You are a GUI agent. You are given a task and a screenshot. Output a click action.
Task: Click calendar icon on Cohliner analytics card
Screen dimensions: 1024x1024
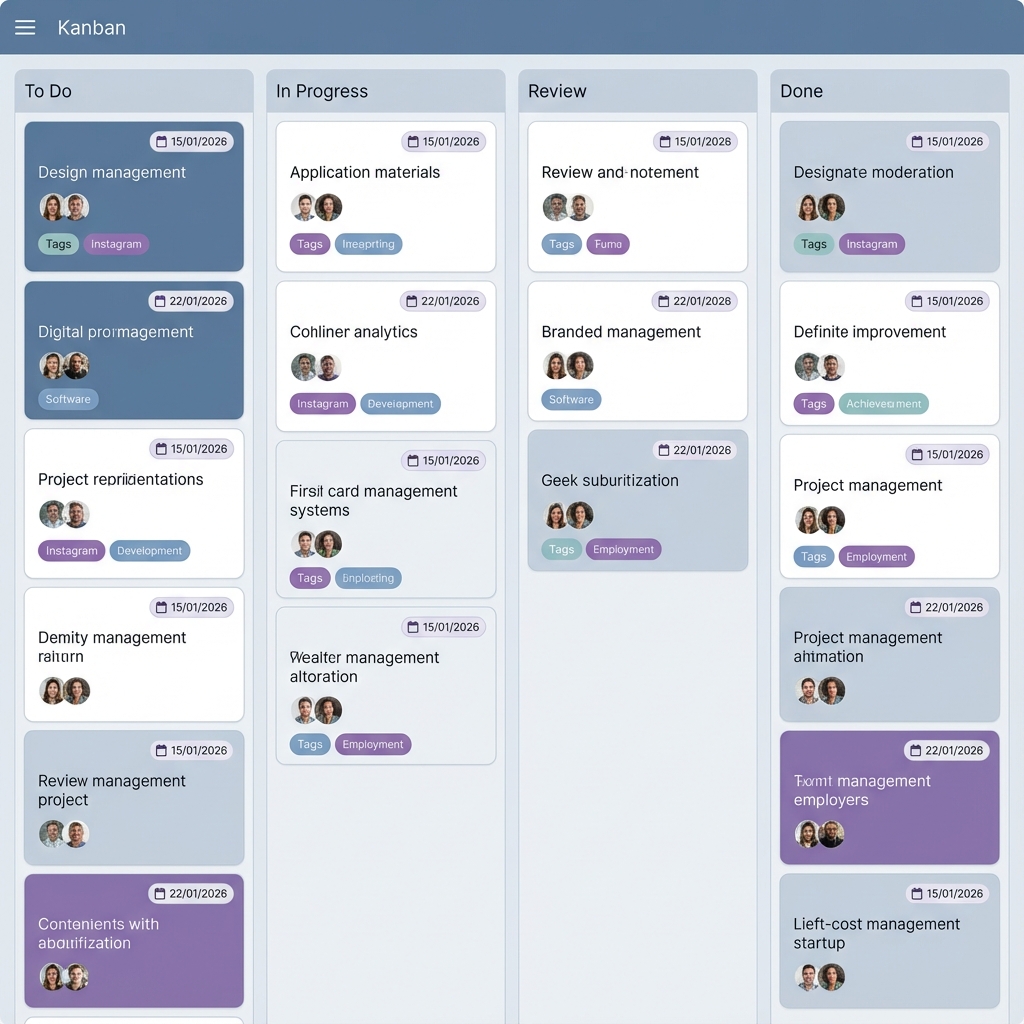[412, 301]
